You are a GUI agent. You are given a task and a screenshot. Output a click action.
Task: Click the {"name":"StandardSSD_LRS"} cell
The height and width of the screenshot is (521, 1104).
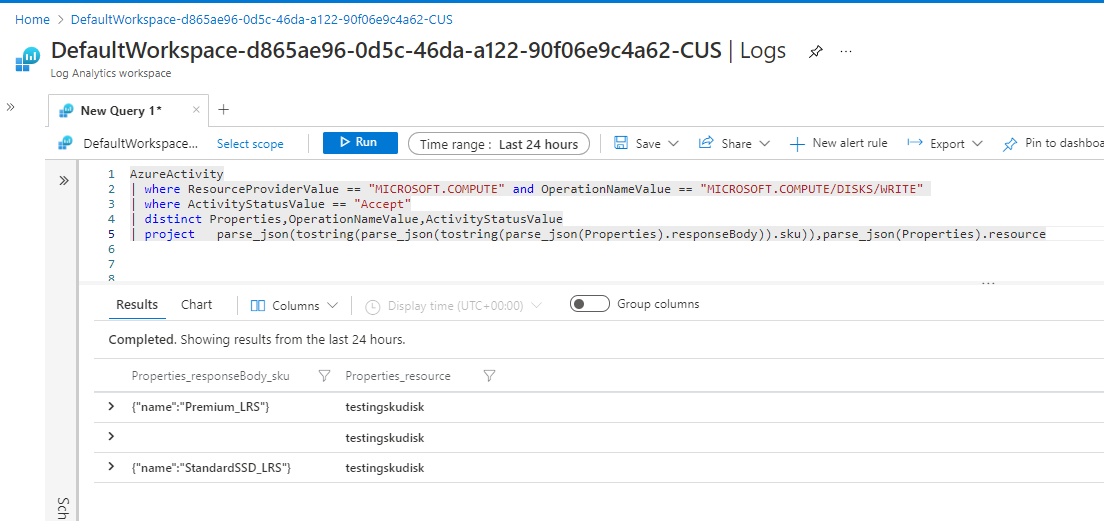211,467
